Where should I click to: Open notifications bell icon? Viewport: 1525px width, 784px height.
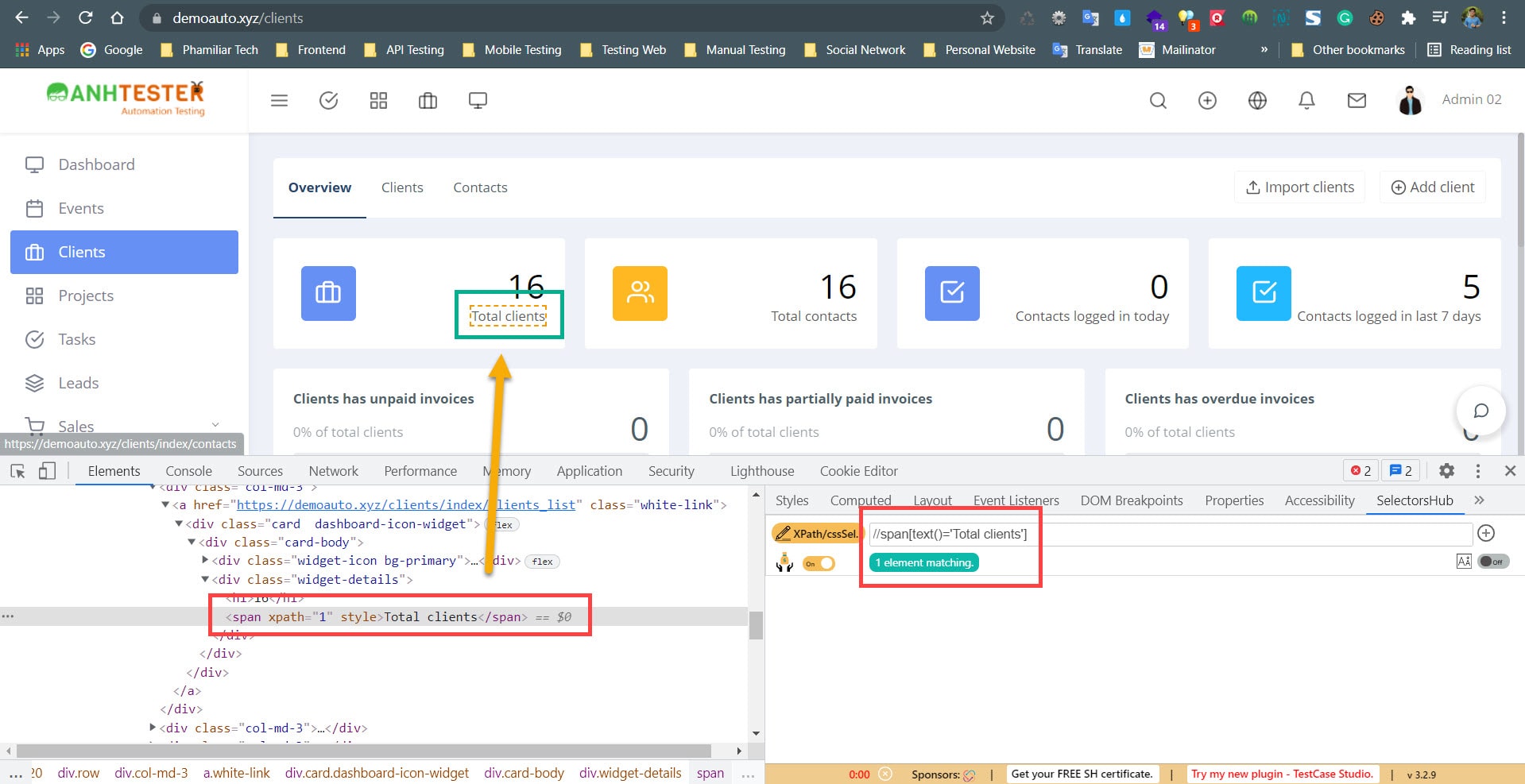1306,100
